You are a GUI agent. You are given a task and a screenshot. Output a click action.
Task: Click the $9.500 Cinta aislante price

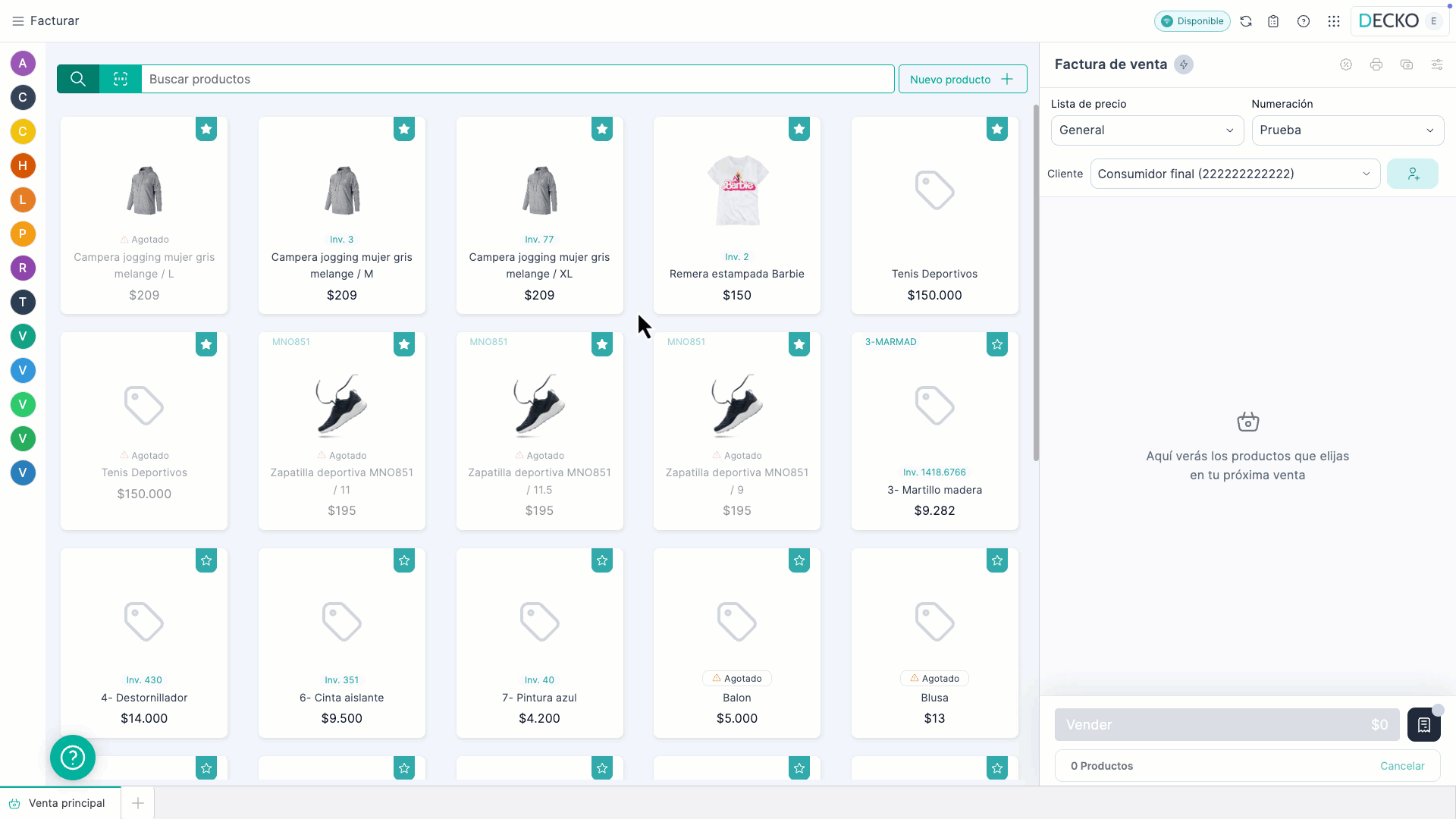(x=342, y=718)
